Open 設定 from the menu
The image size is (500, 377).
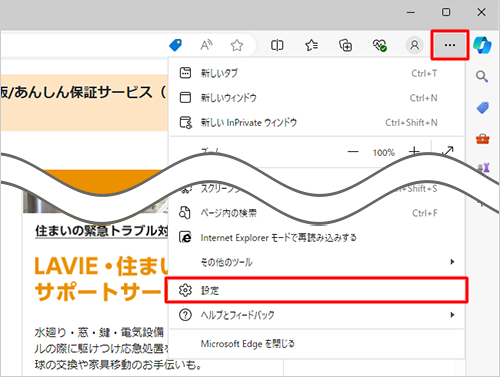pos(316,290)
